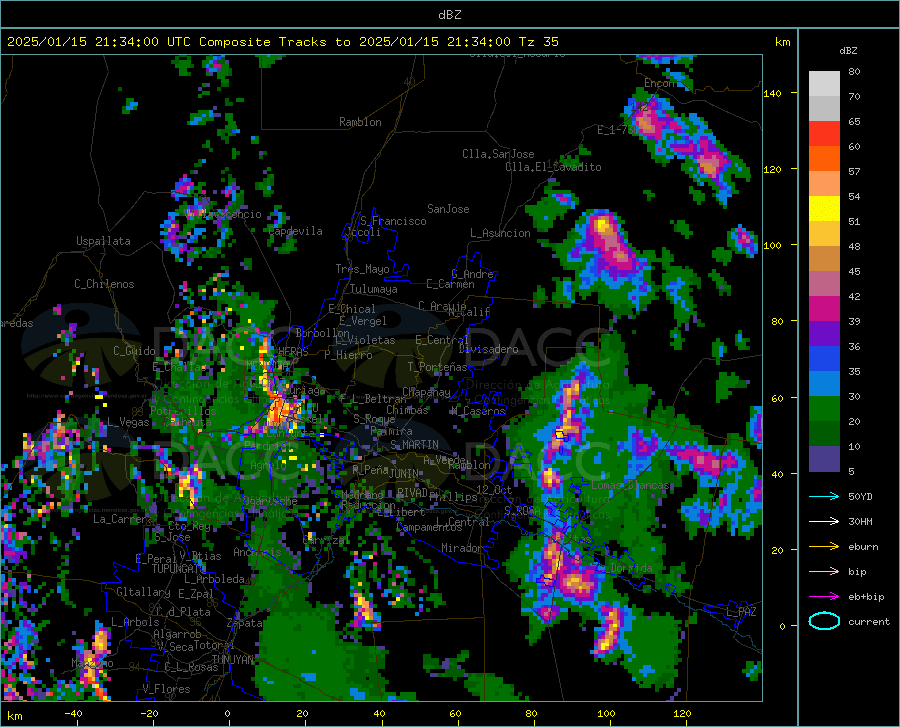Click the 'Tz 35' text in header
900x727 pixels.
click(x=538, y=42)
